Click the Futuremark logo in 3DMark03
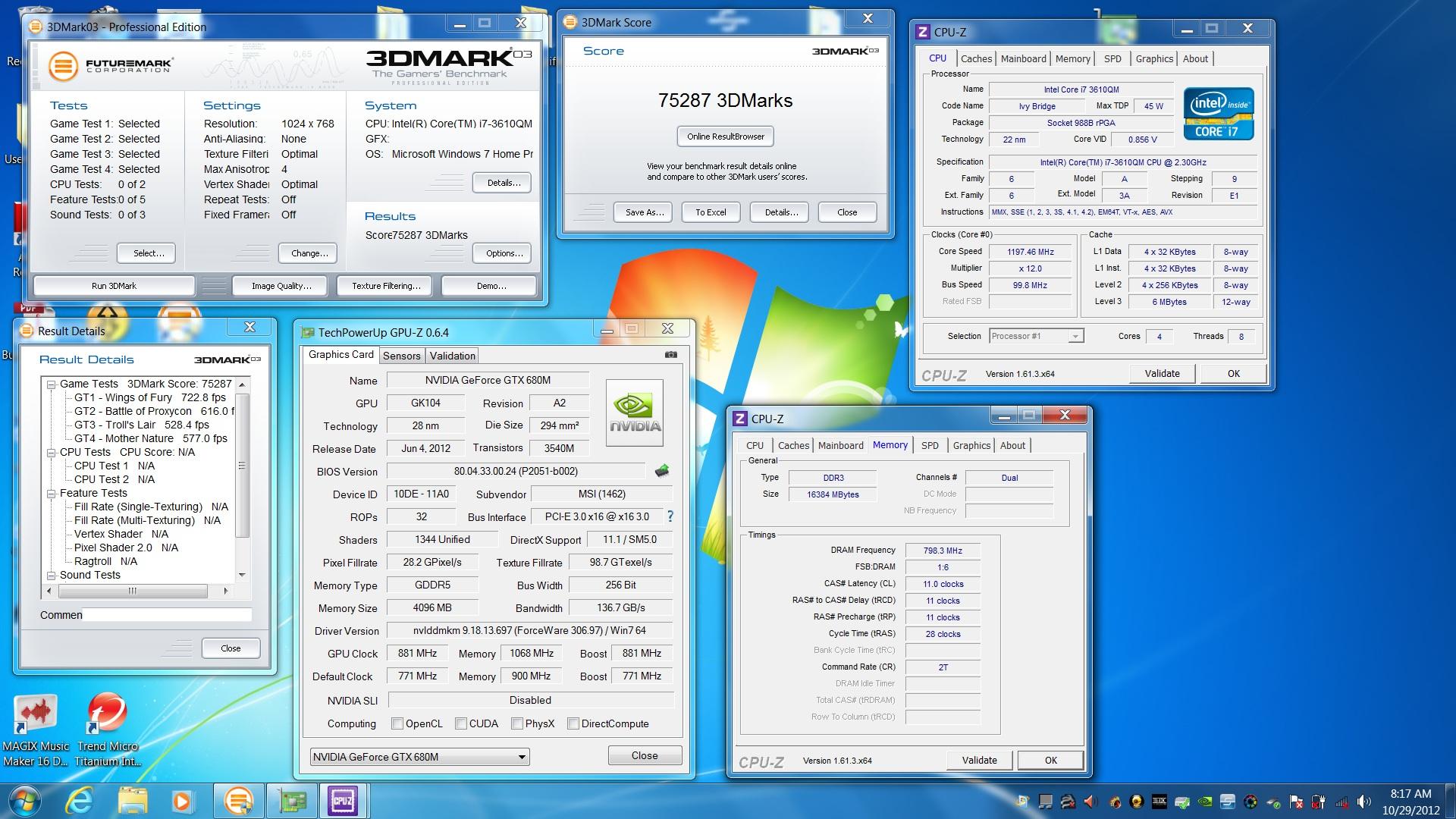The width and height of the screenshot is (1456, 819). (112, 66)
